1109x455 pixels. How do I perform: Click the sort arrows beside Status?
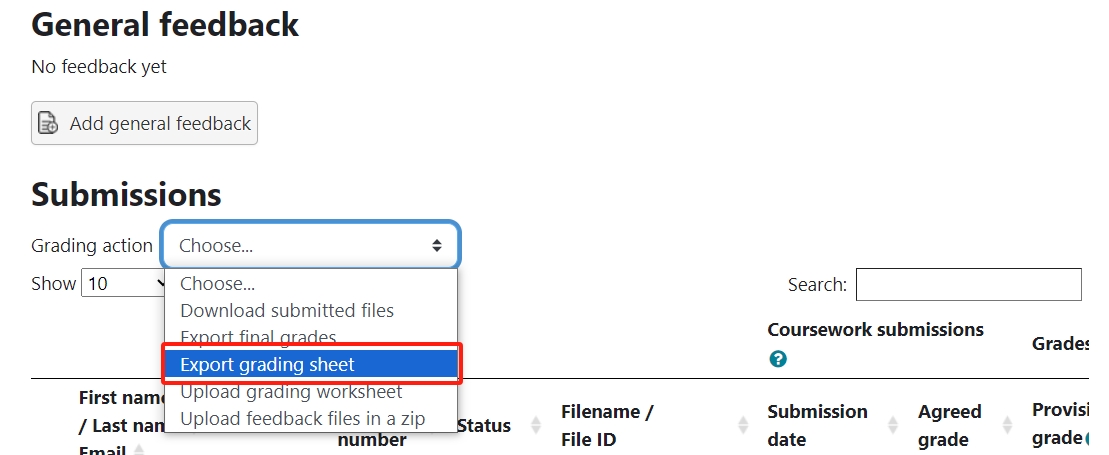pyautogui.click(x=535, y=425)
